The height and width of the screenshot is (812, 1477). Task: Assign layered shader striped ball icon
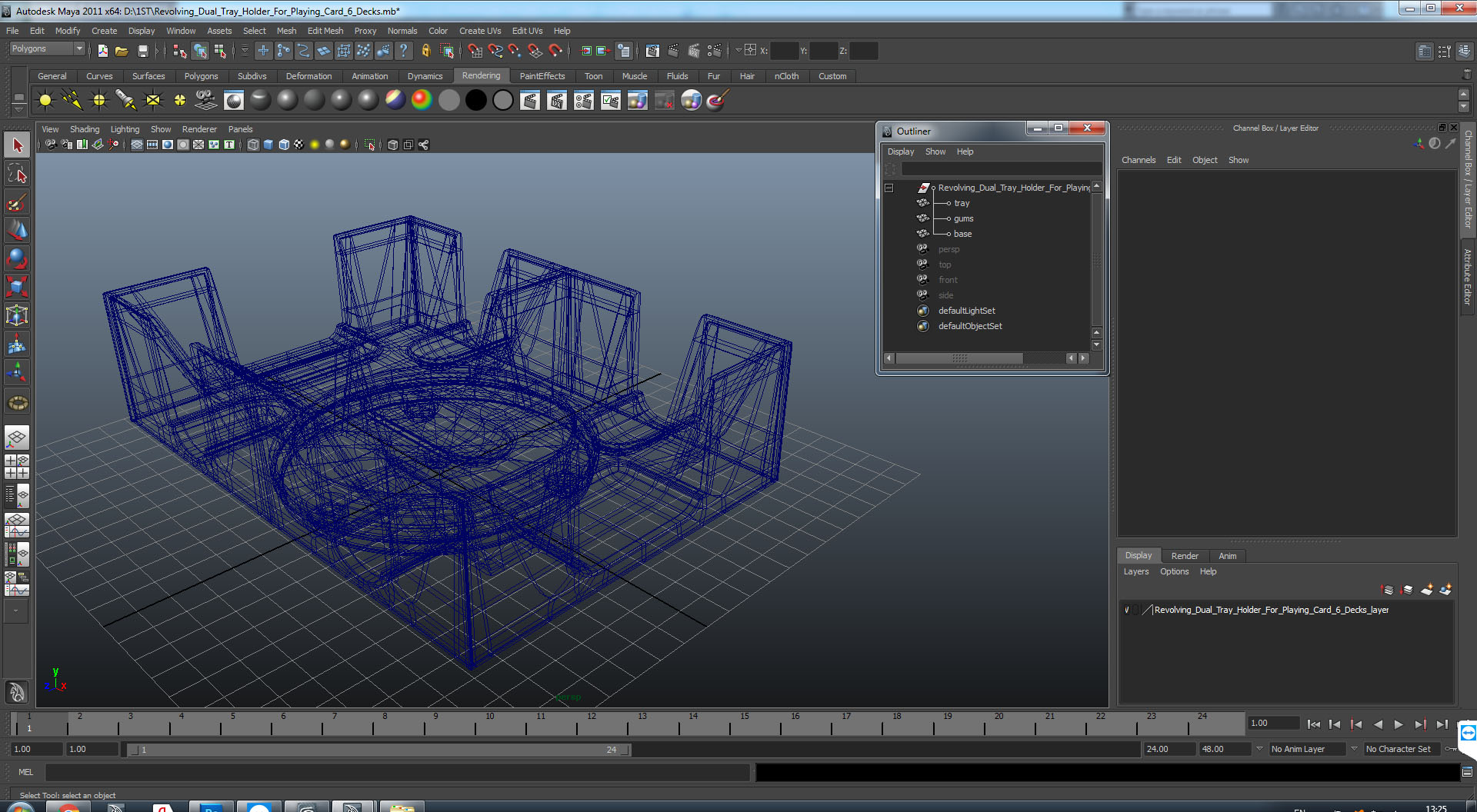point(395,100)
